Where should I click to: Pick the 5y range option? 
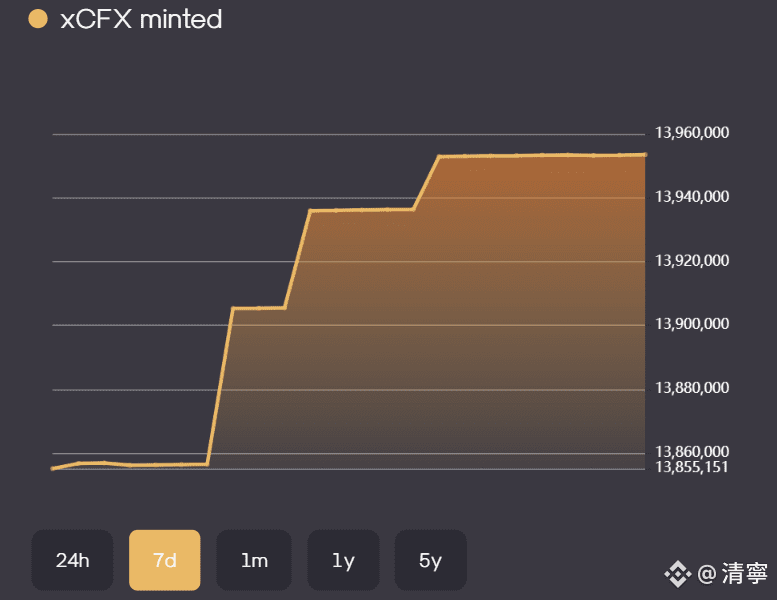430,560
